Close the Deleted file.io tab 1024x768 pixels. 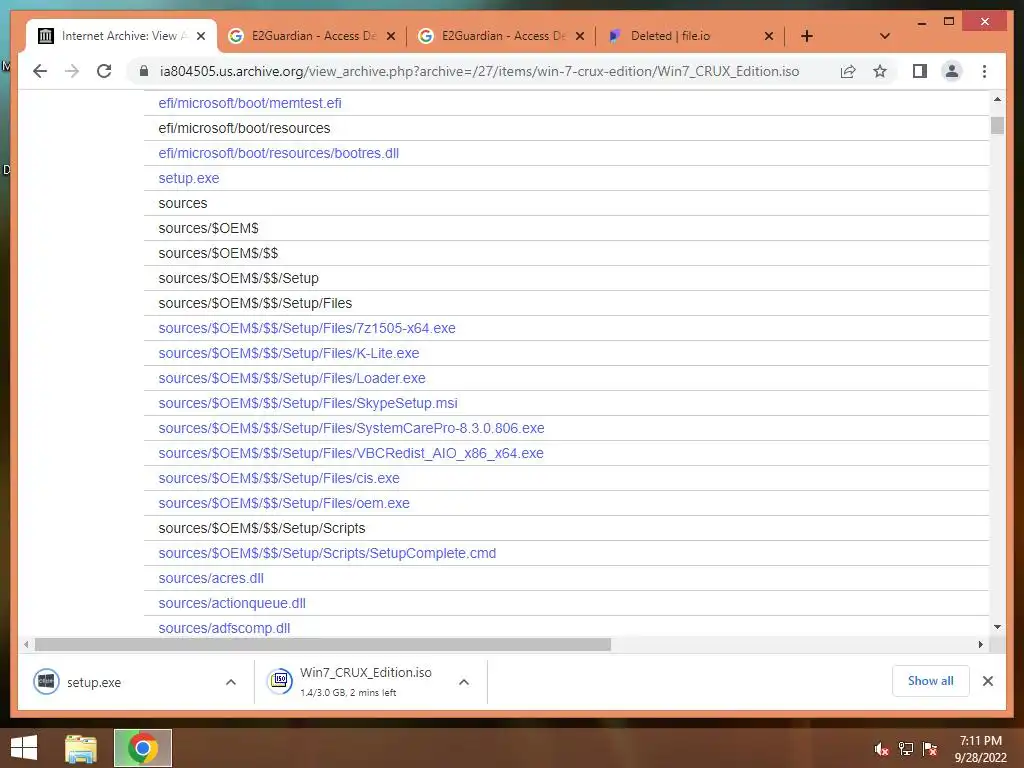coord(769,36)
